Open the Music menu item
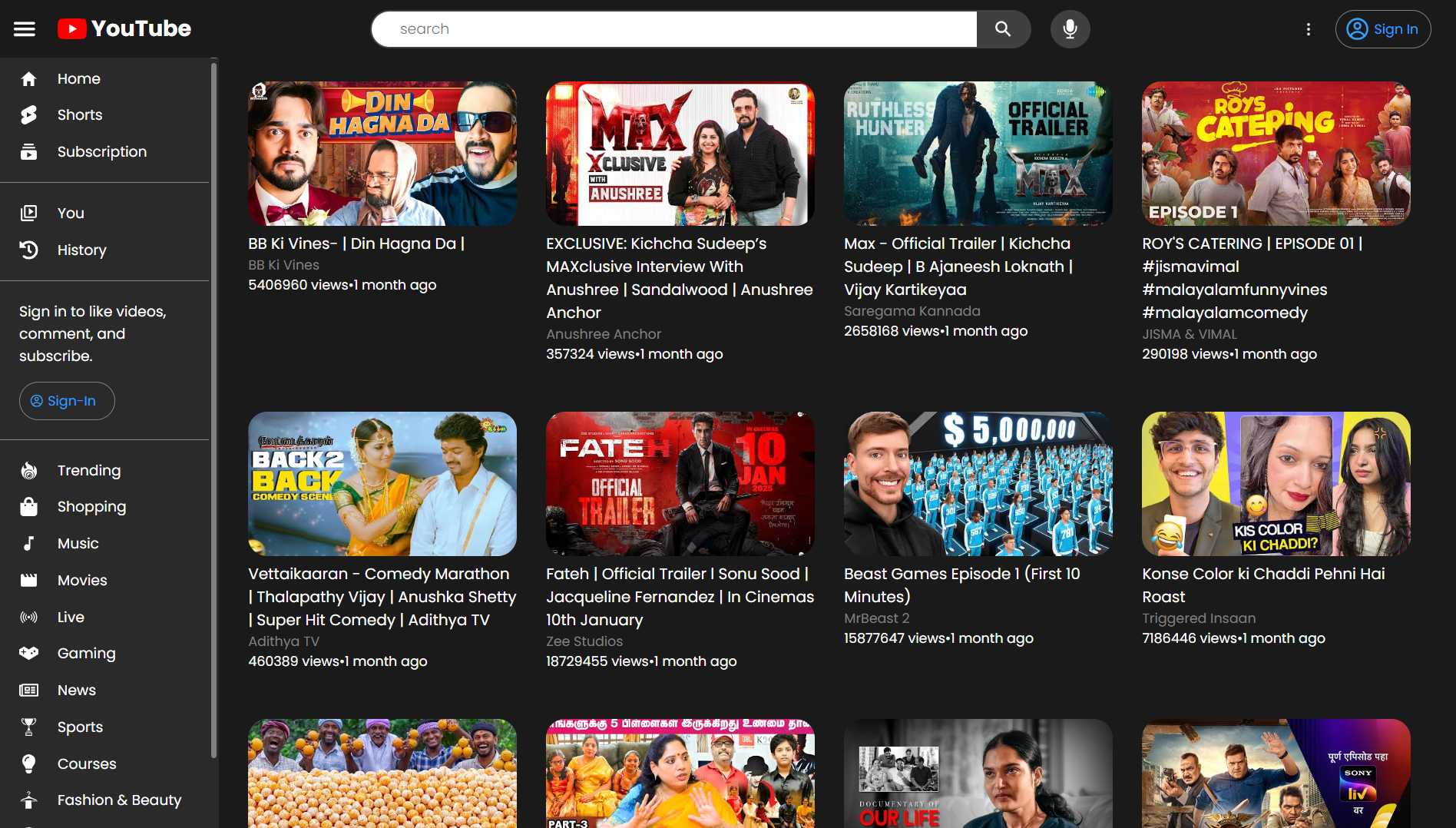Image resolution: width=1456 pixels, height=828 pixels. (78, 544)
